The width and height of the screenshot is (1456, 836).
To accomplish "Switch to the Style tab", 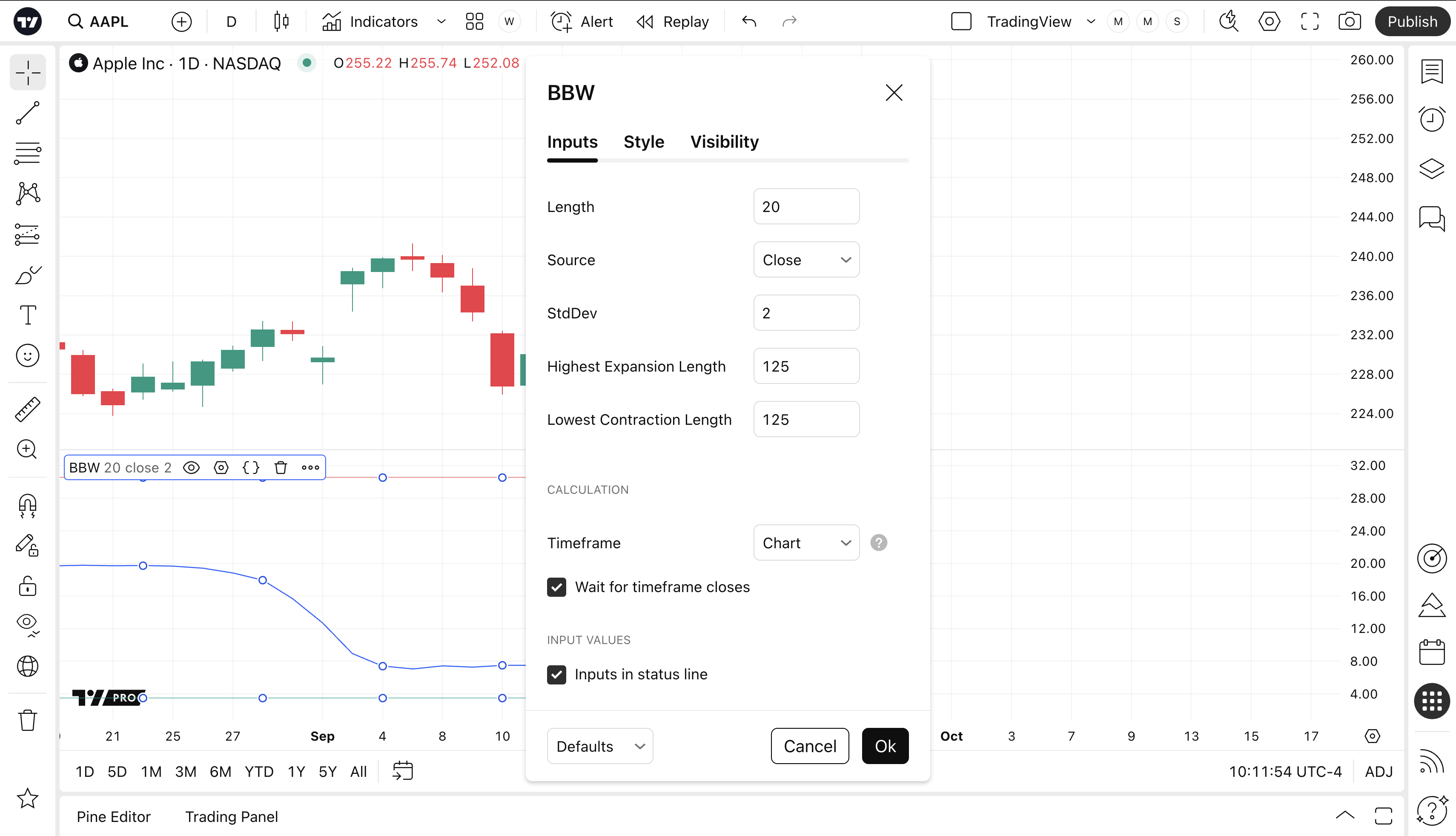I will point(644,142).
